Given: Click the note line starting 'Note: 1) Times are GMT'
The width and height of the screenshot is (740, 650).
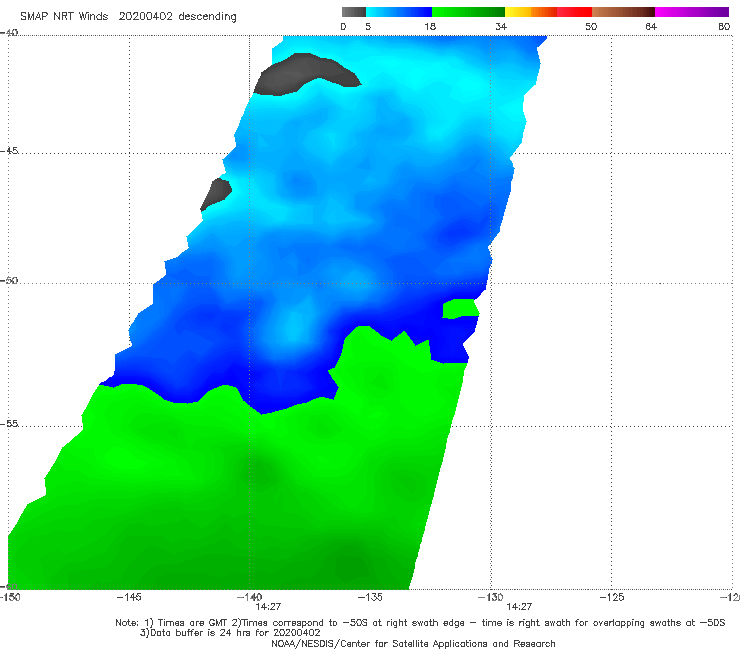Looking at the screenshot, I should (420, 623).
